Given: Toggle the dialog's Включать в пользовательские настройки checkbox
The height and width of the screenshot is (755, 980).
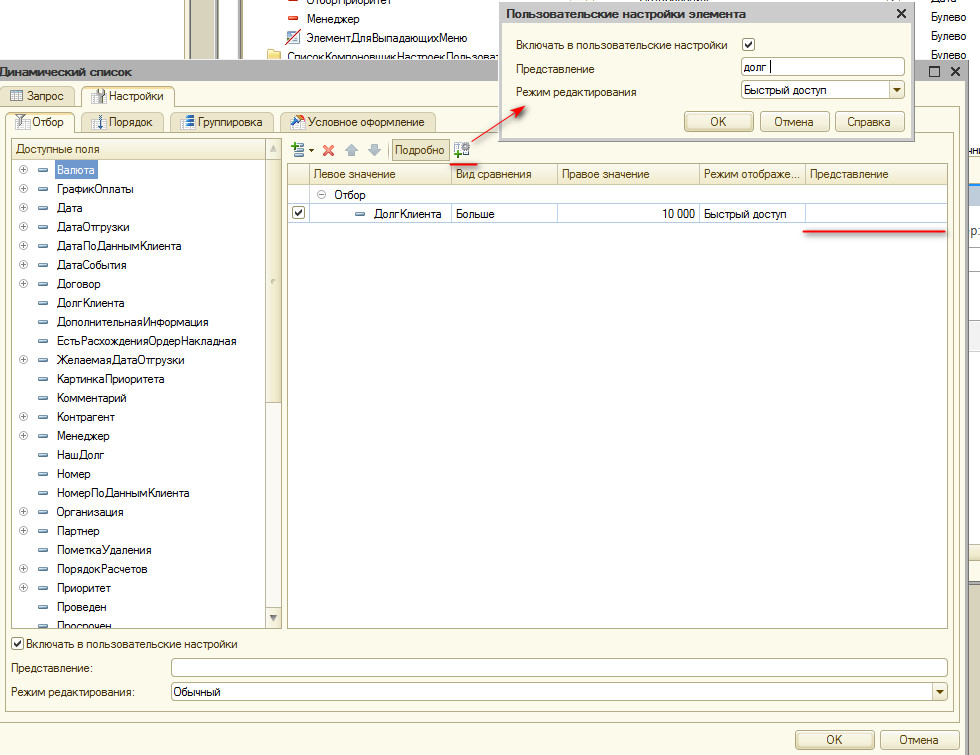Looking at the screenshot, I should point(748,45).
